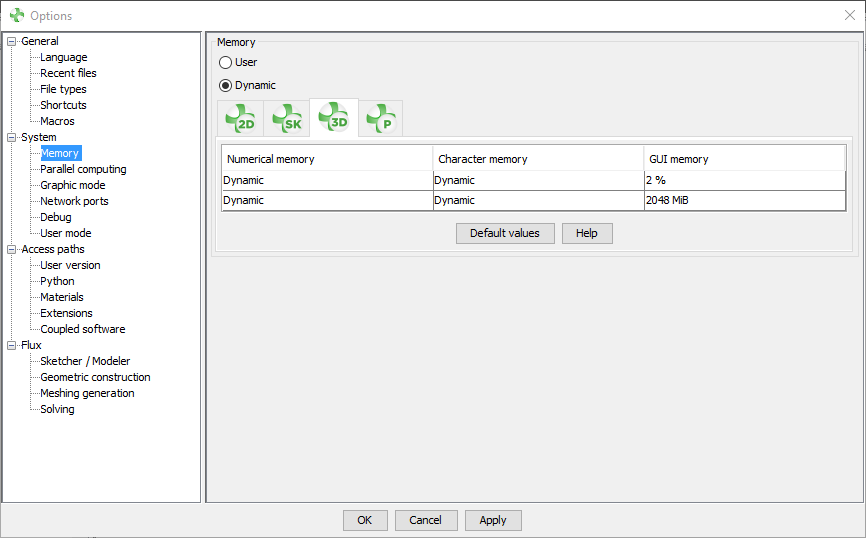Viewport: 866px width, 538px height.
Task: Collapse the General tree node
Action: click(12, 41)
